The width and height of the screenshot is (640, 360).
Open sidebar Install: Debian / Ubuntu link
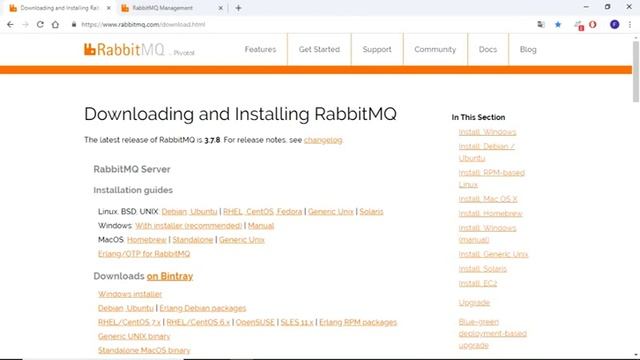point(487,152)
